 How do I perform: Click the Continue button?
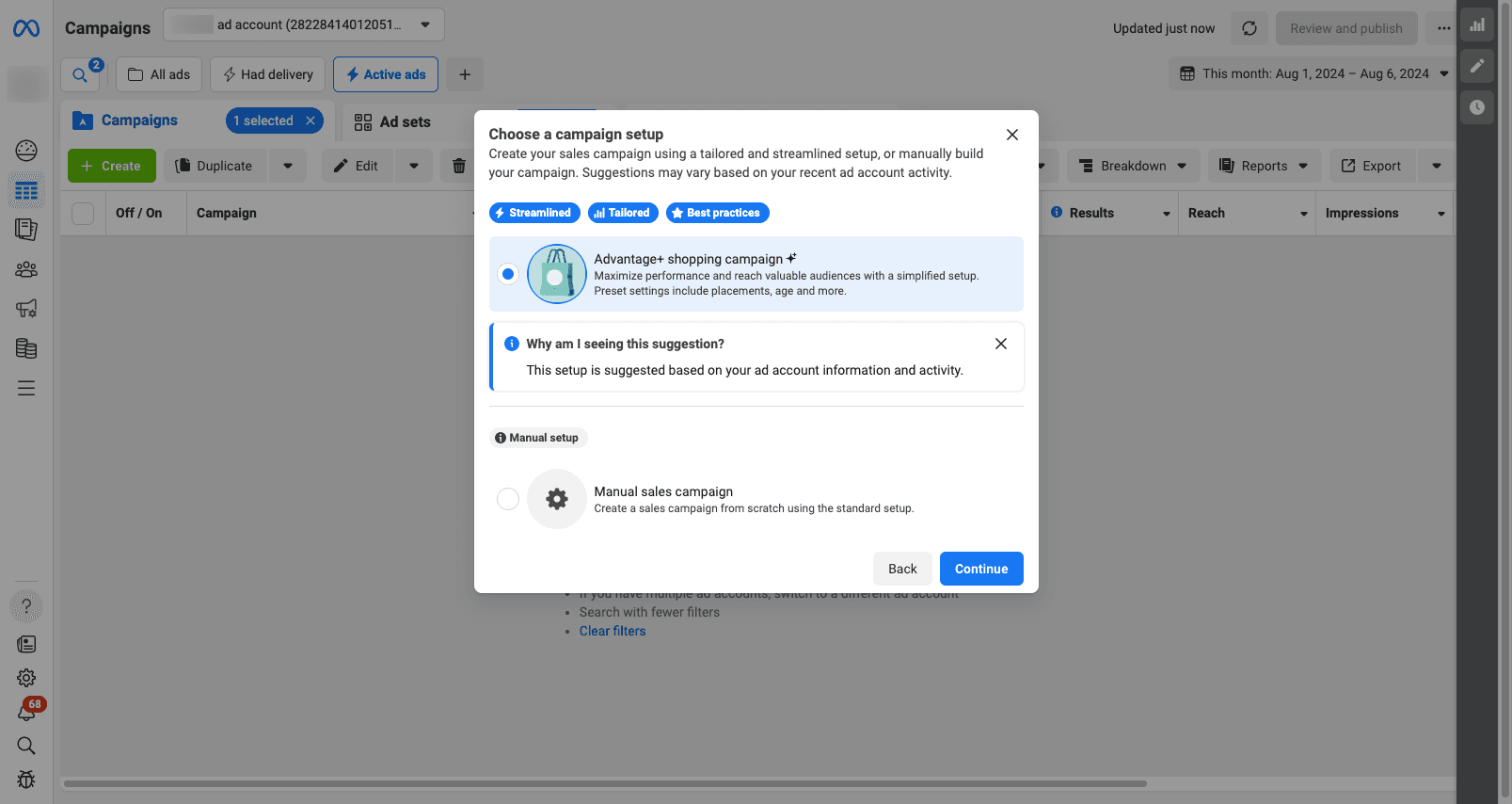click(x=980, y=569)
